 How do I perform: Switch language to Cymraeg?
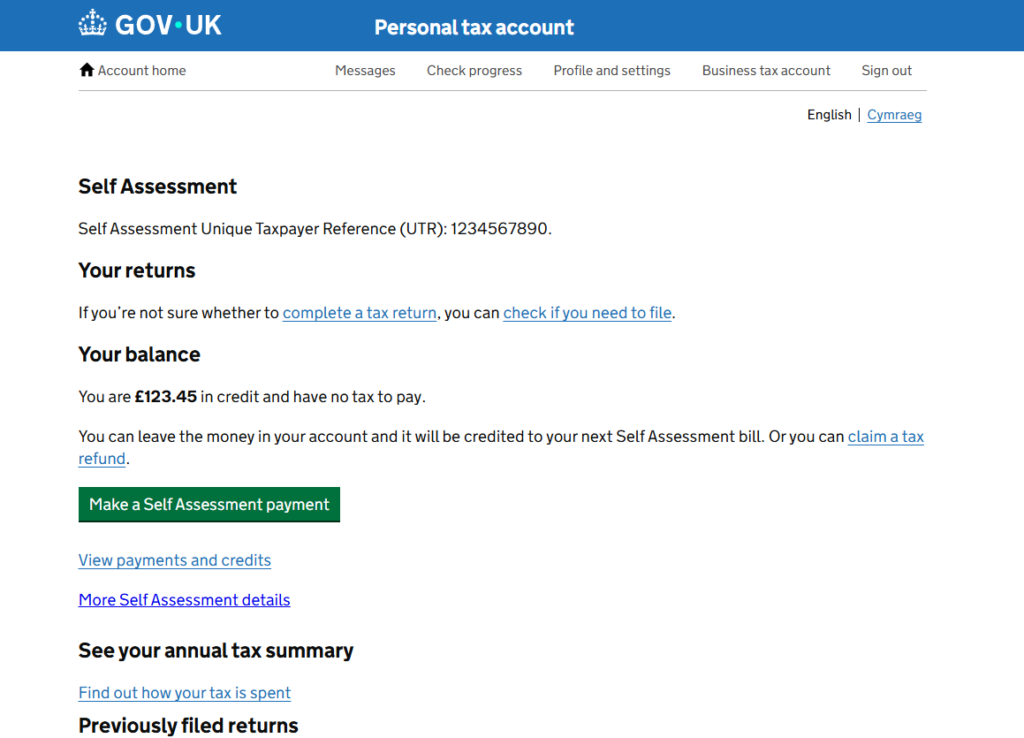(894, 115)
